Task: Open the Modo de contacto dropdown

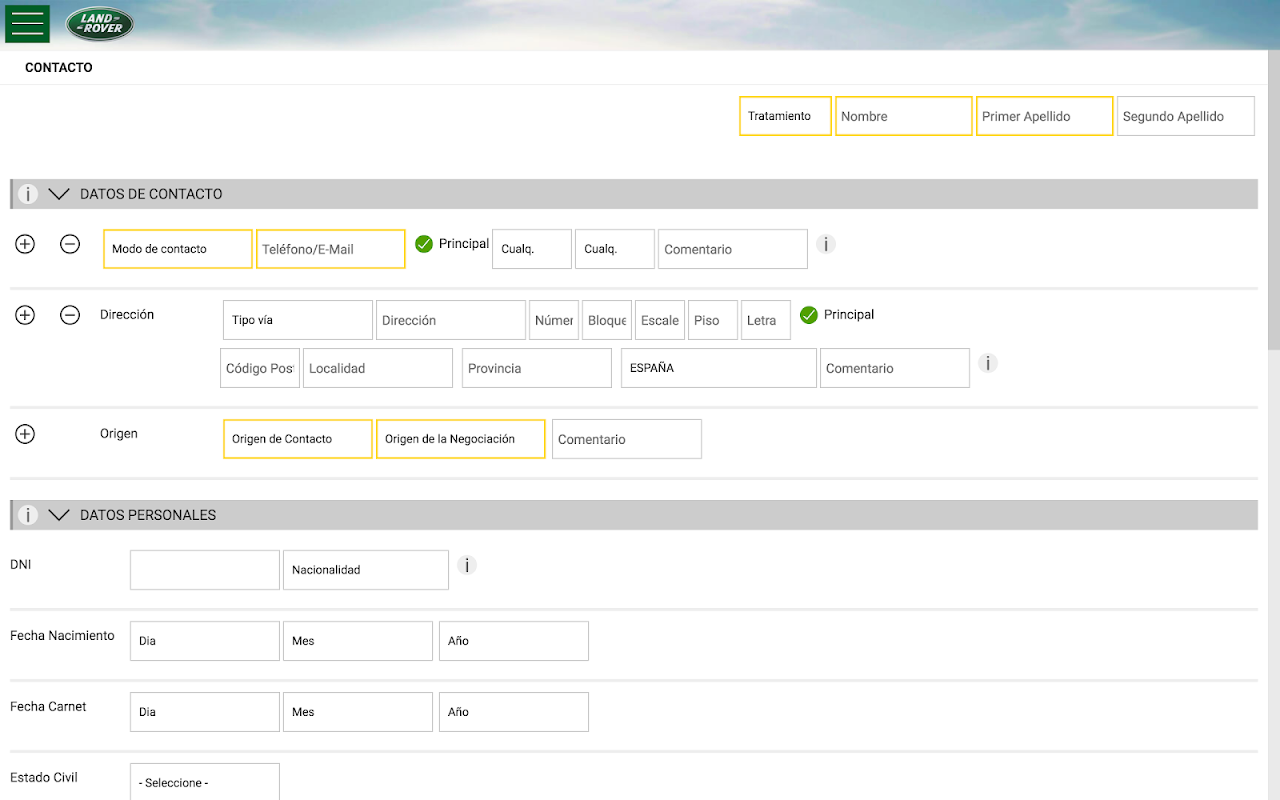Action: (x=178, y=249)
